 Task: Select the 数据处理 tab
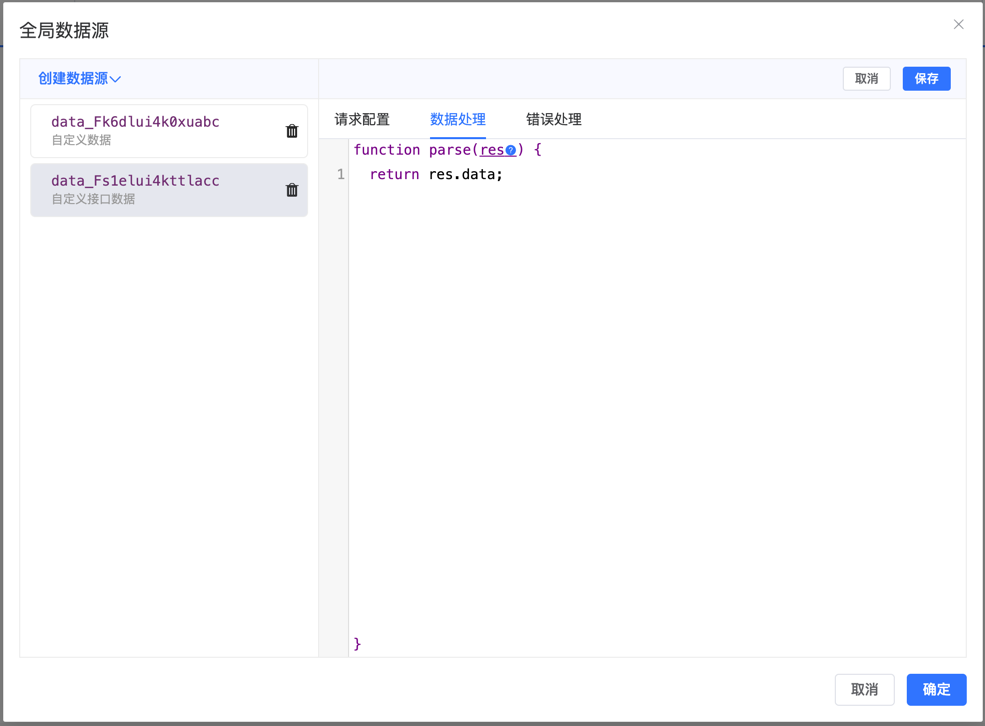click(x=457, y=119)
